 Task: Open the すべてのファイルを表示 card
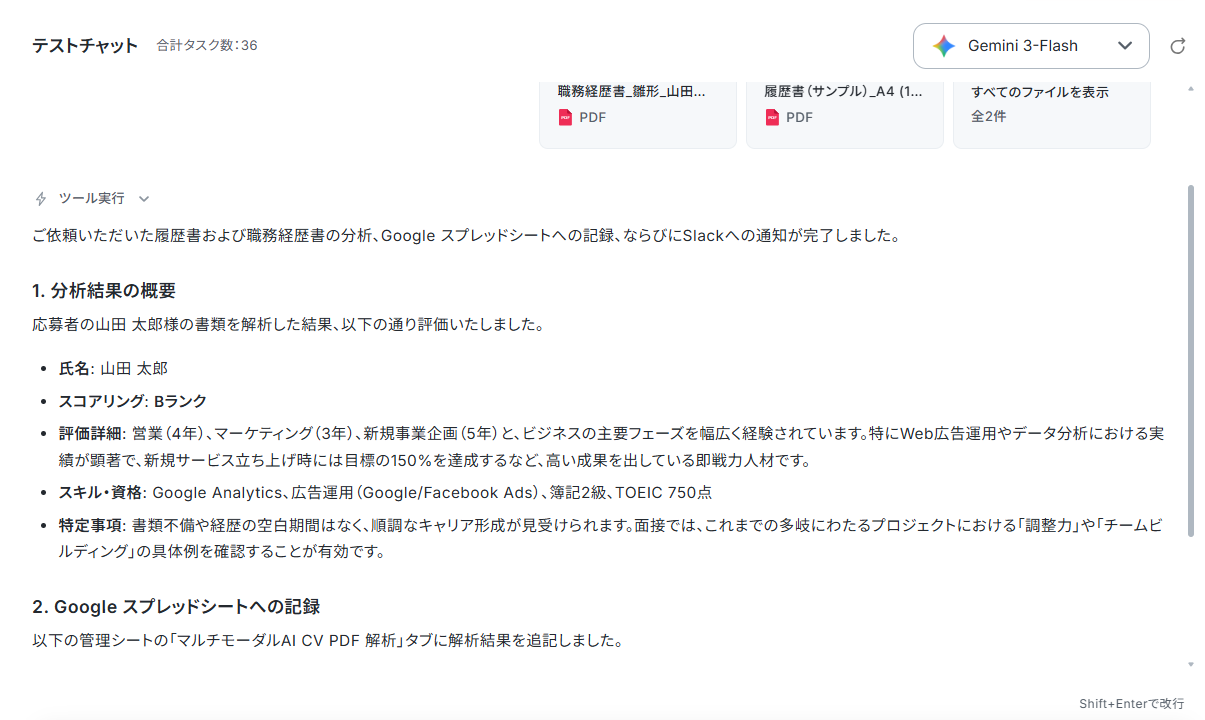coord(1051,112)
